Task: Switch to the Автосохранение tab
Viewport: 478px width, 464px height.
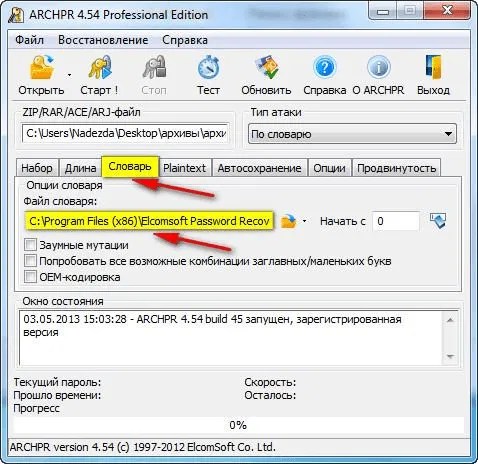Action: tap(259, 168)
